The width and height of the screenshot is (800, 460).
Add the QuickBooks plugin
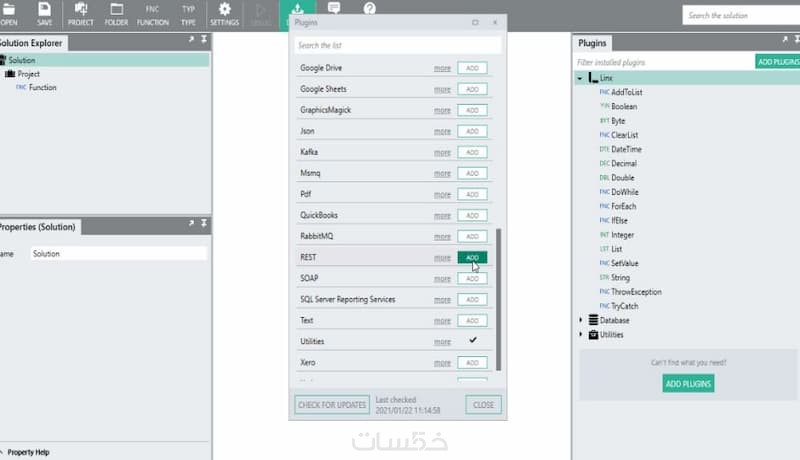pos(472,216)
